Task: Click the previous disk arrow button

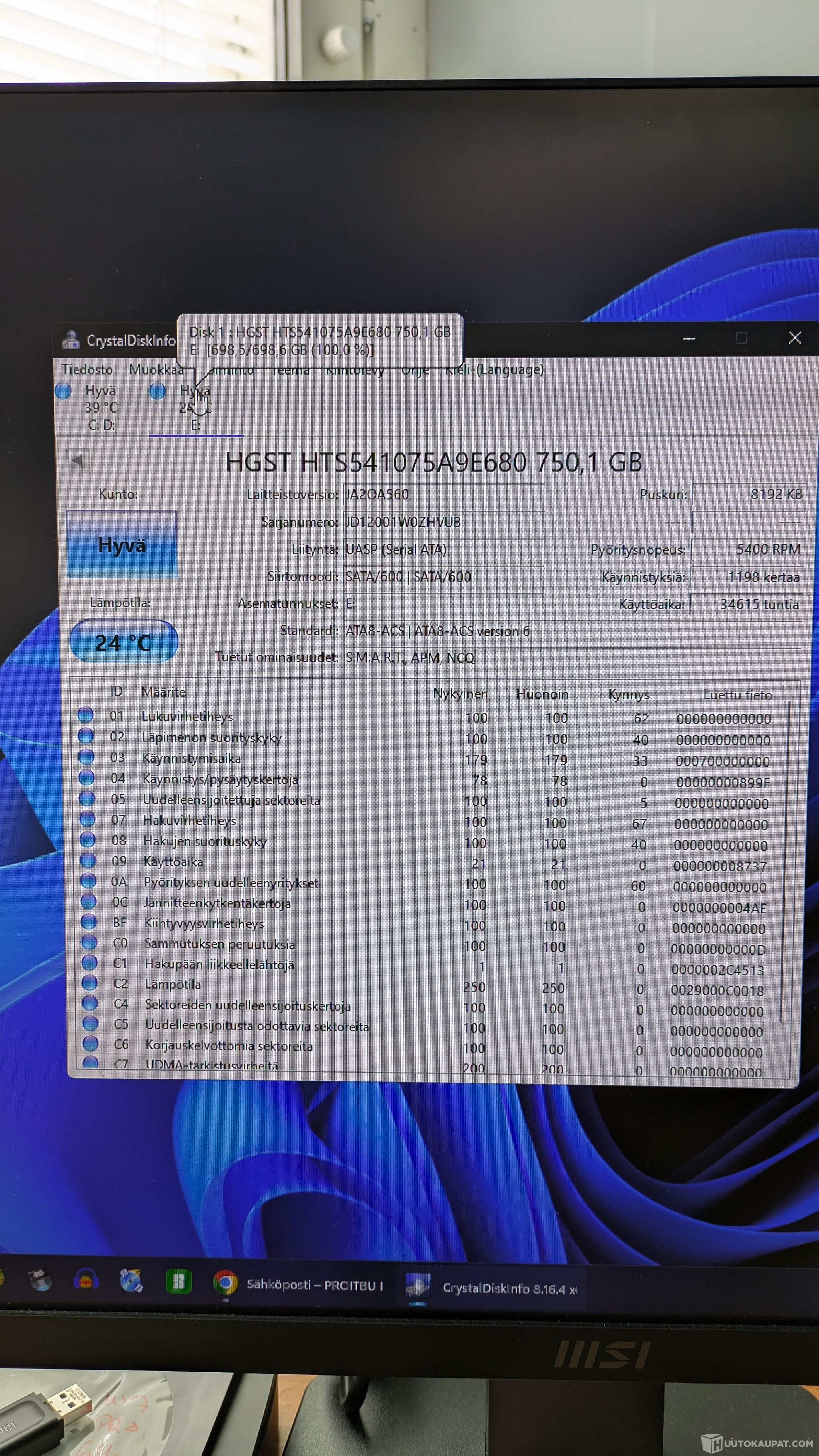Action: click(x=78, y=460)
